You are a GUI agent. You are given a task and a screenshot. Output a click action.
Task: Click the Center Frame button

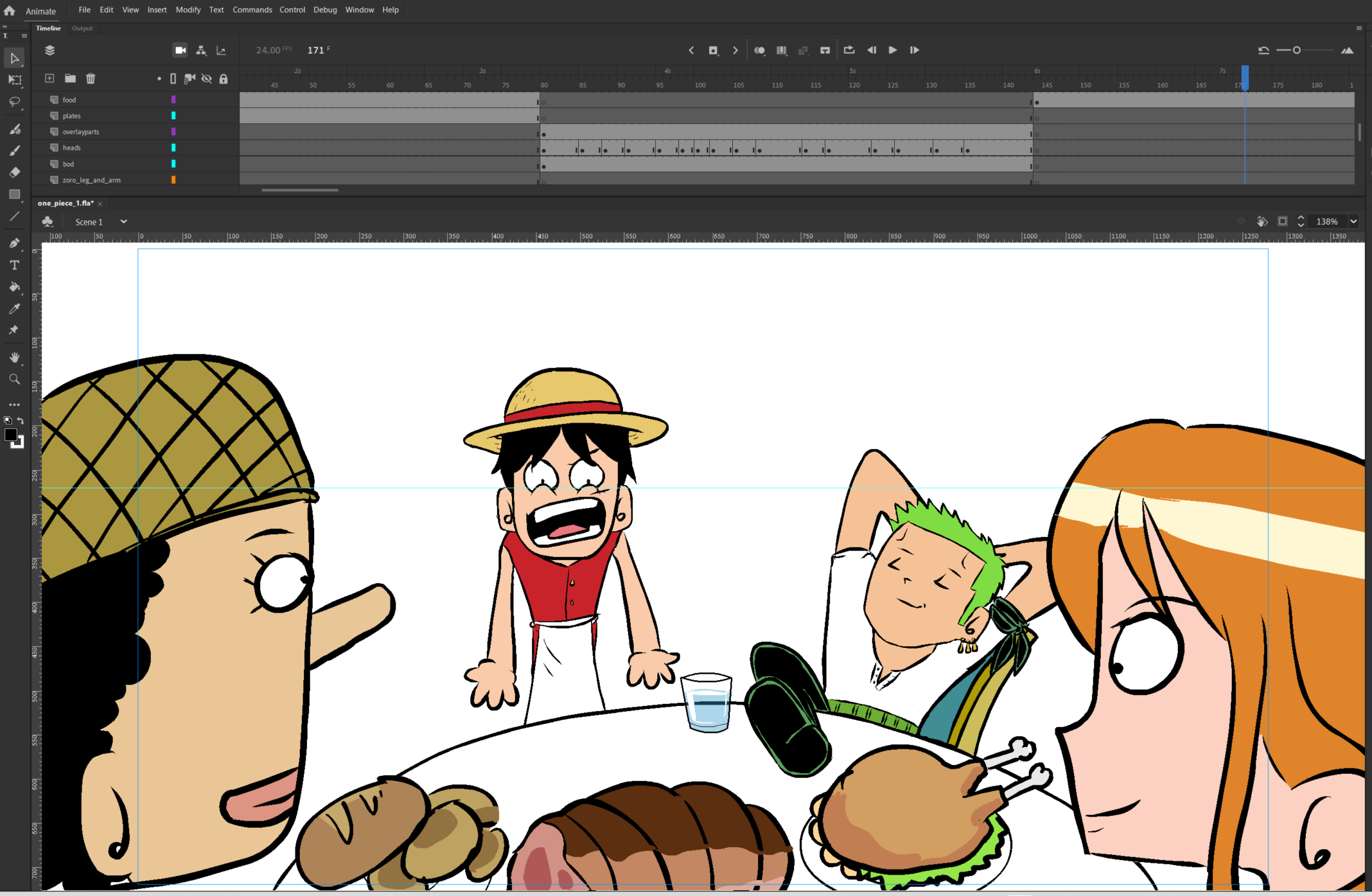tap(825, 50)
